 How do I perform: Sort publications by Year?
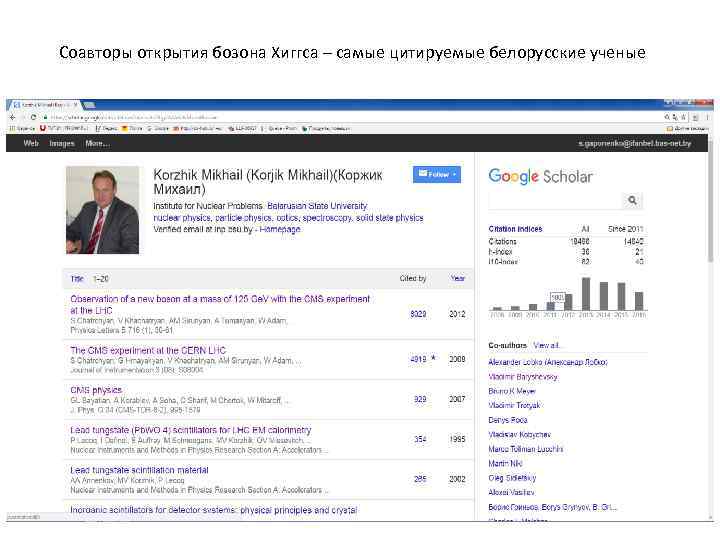tap(457, 279)
